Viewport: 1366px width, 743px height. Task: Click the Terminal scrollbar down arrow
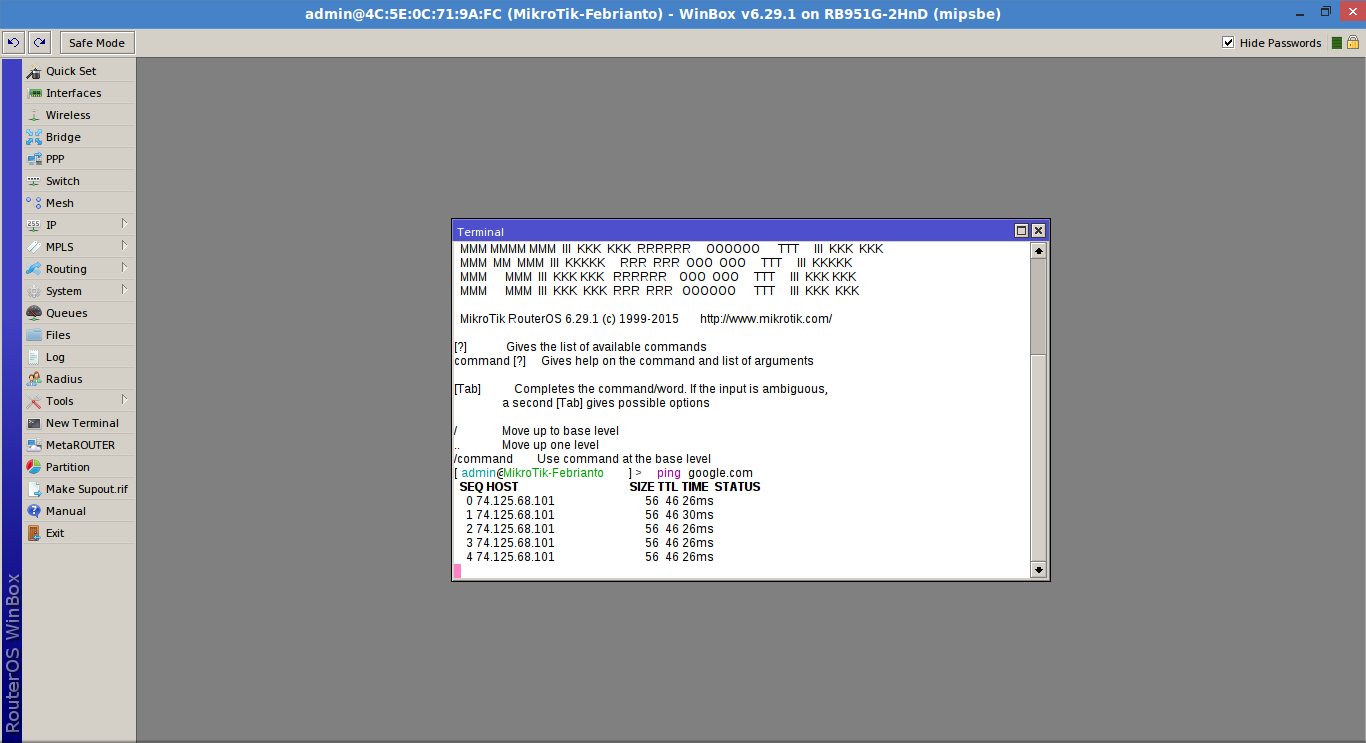click(1038, 570)
